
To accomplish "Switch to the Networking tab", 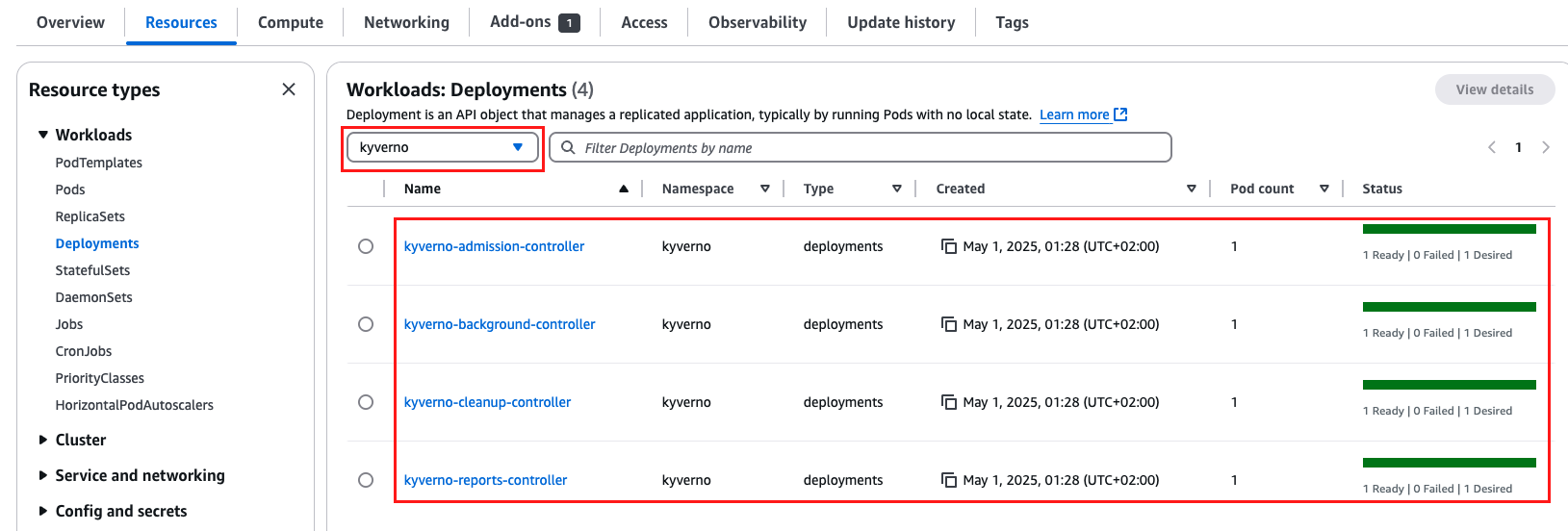I will (x=406, y=22).
